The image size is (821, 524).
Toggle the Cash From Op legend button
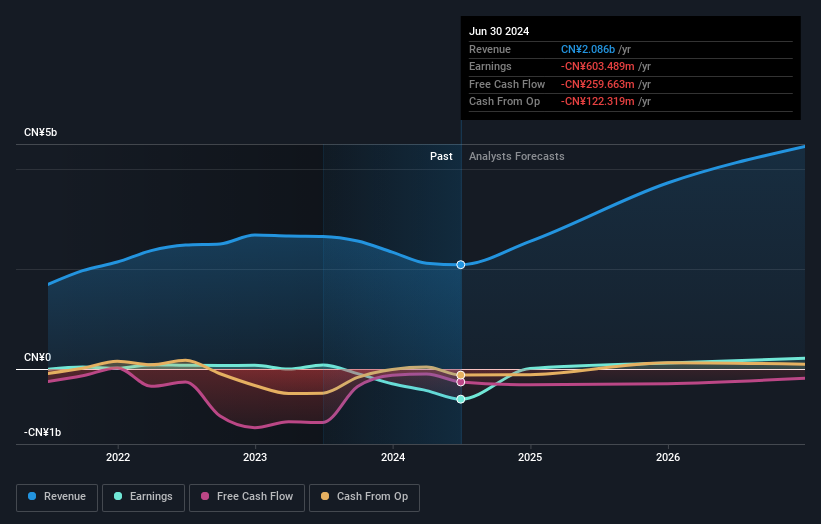(364, 497)
